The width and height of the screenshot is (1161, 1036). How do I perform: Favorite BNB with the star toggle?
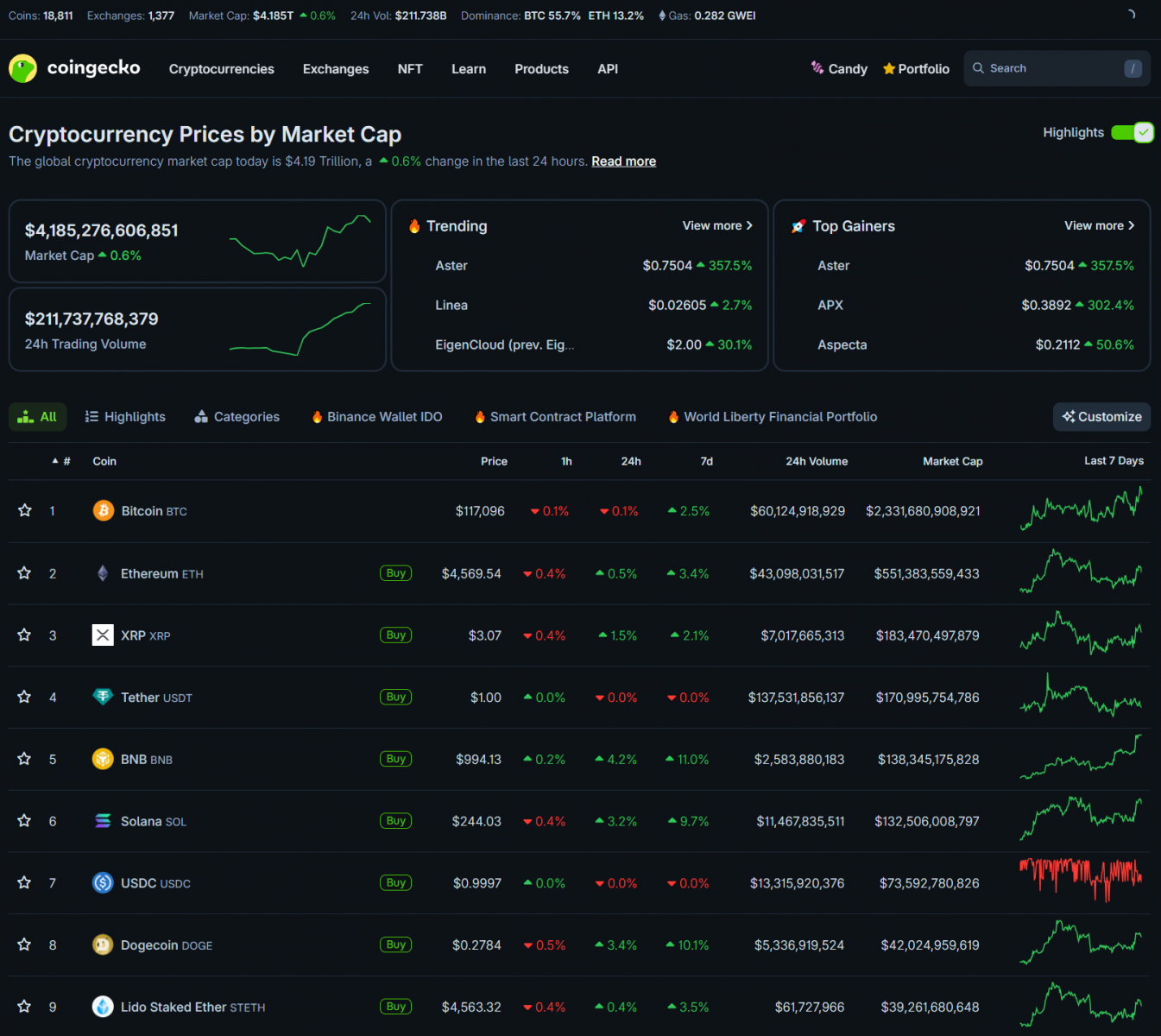pyautogui.click(x=25, y=759)
